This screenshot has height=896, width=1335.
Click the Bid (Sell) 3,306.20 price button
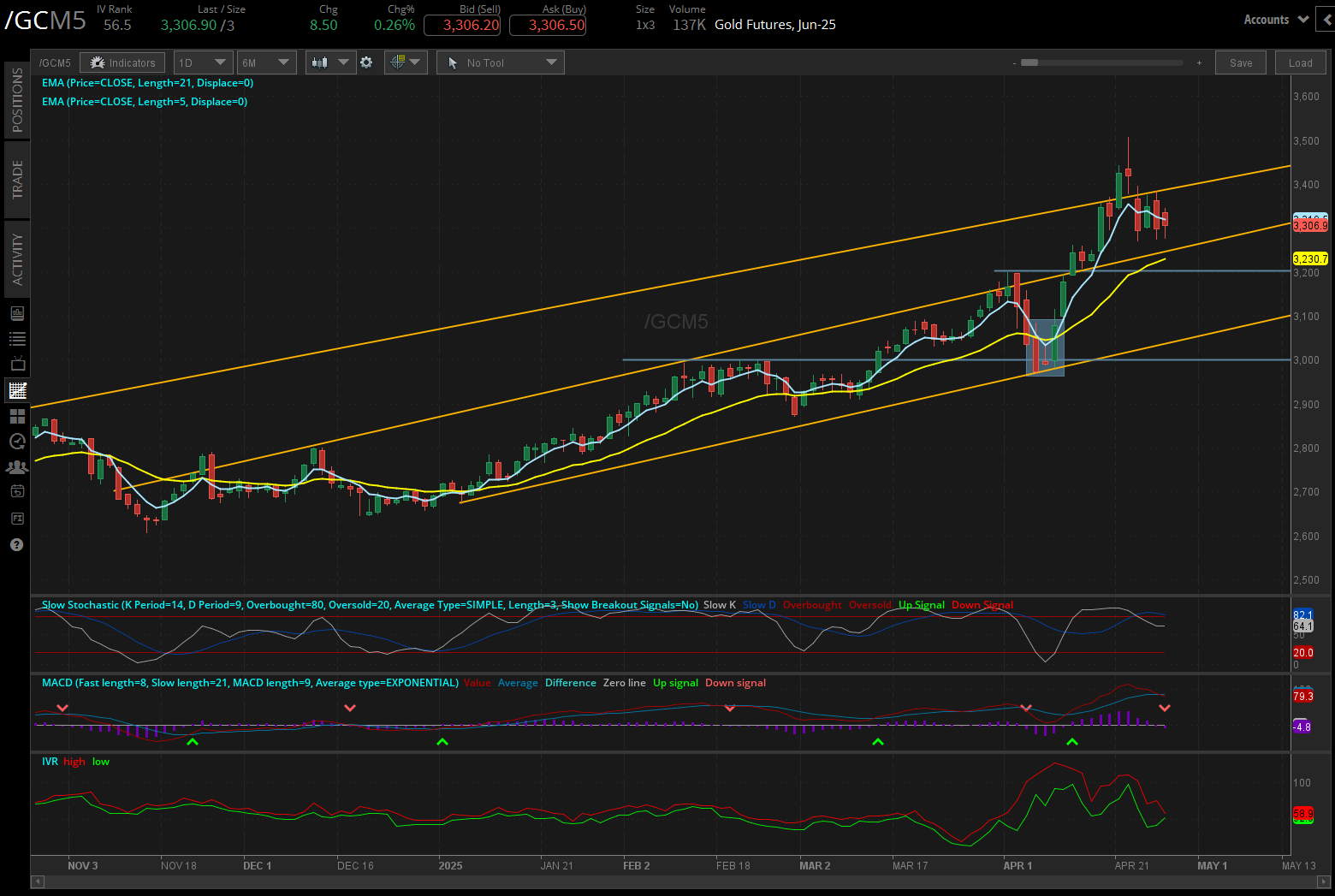pos(462,25)
